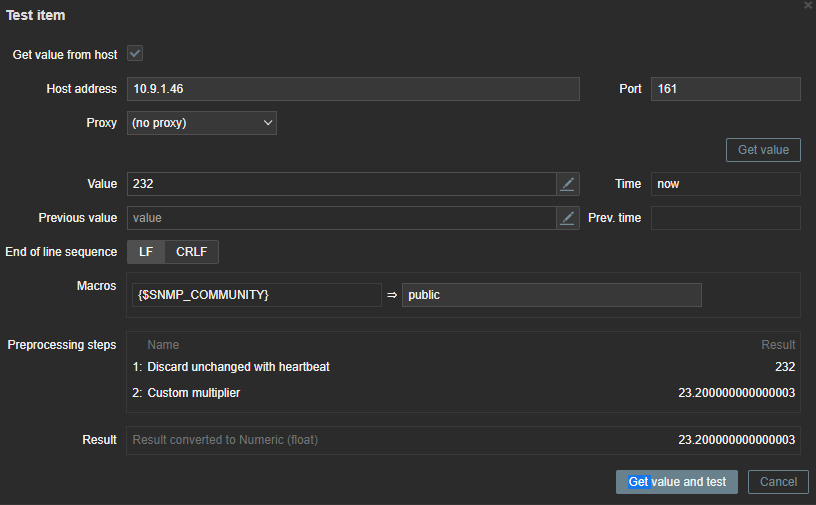This screenshot has height=505, width=816.
Task: Click Get value and test button
Action: (677, 482)
